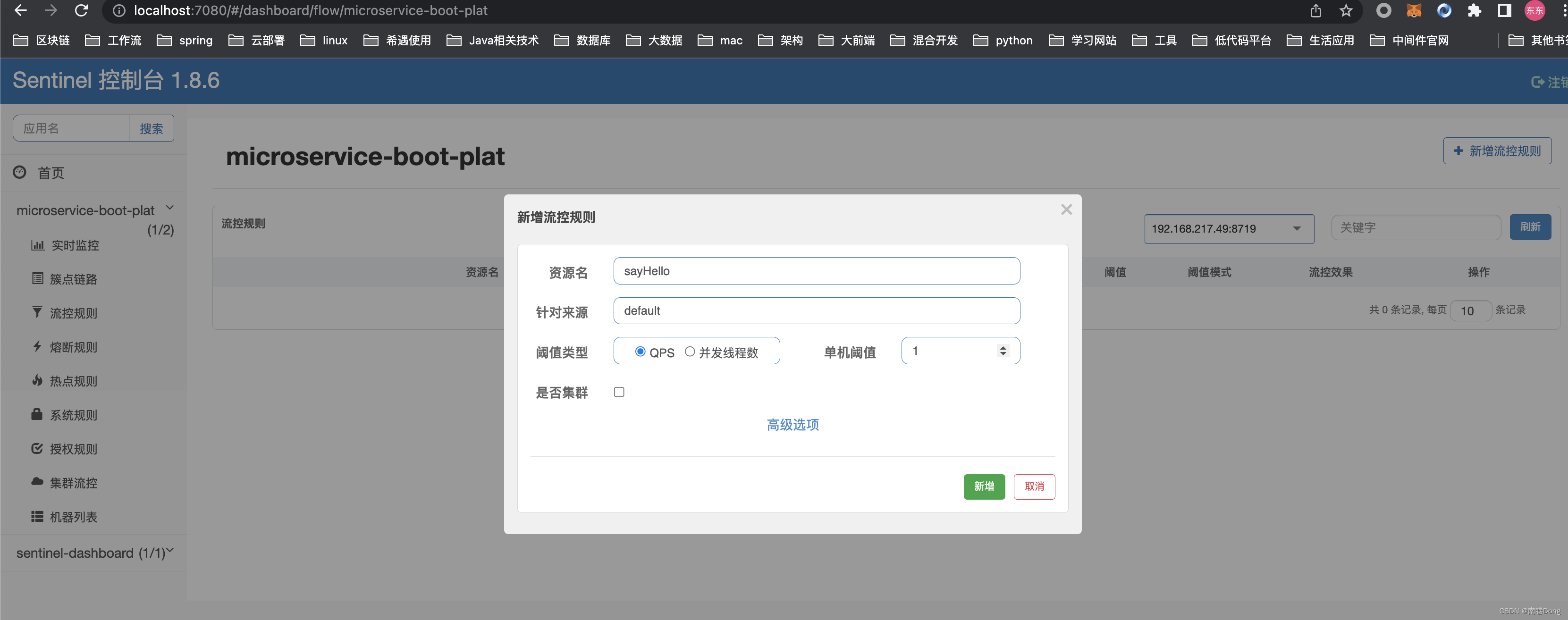Click the 阈值模式 column header

click(1209, 272)
